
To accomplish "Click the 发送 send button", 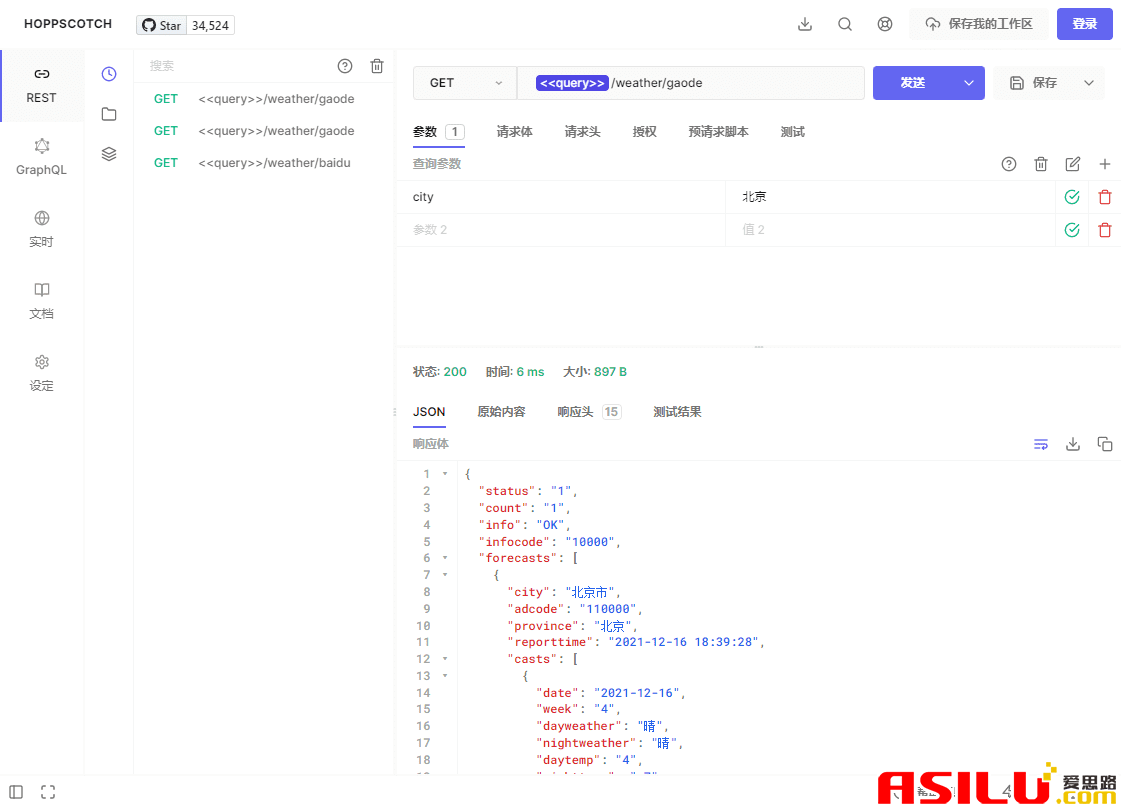I will tap(913, 83).
